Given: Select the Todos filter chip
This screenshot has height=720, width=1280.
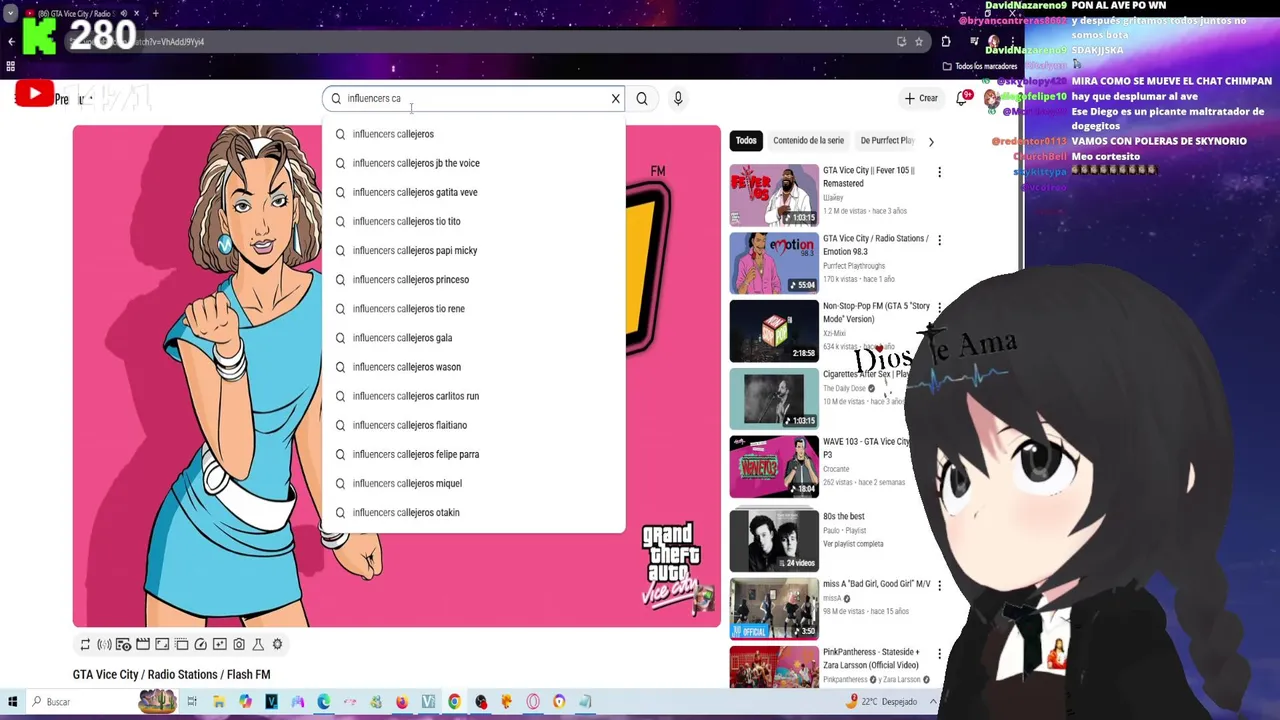Looking at the screenshot, I should [746, 141].
